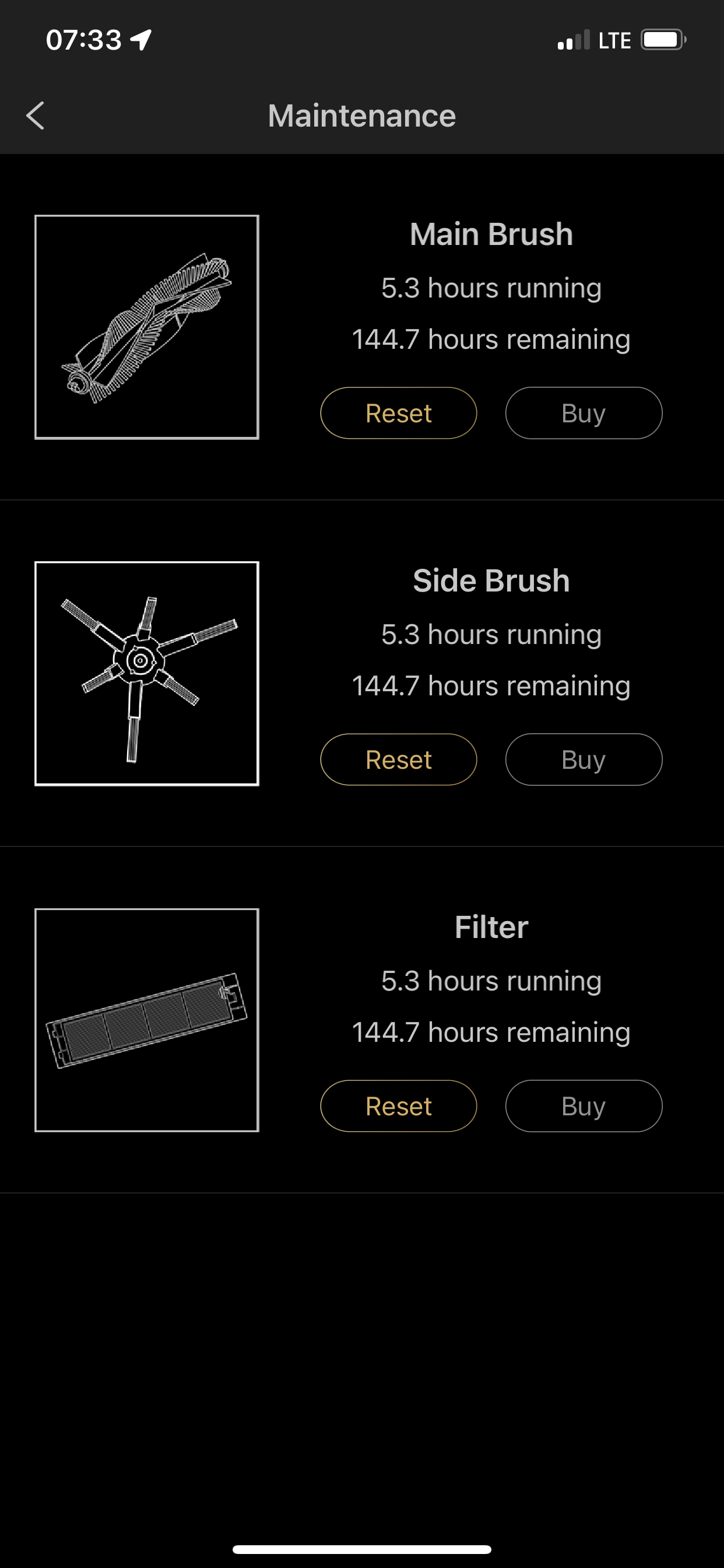Tap the Maintenance page title

pyautogui.click(x=362, y=116)
